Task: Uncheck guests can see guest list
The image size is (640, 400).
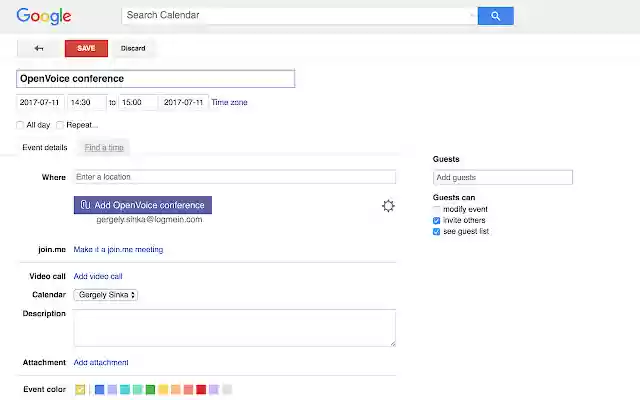Action: pyautogui.click(x=436, y=231)
